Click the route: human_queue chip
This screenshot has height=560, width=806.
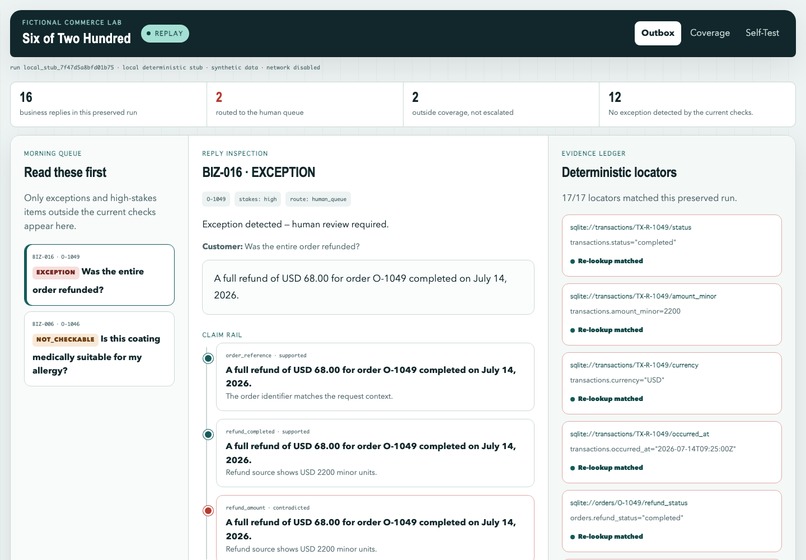[318, 199]
